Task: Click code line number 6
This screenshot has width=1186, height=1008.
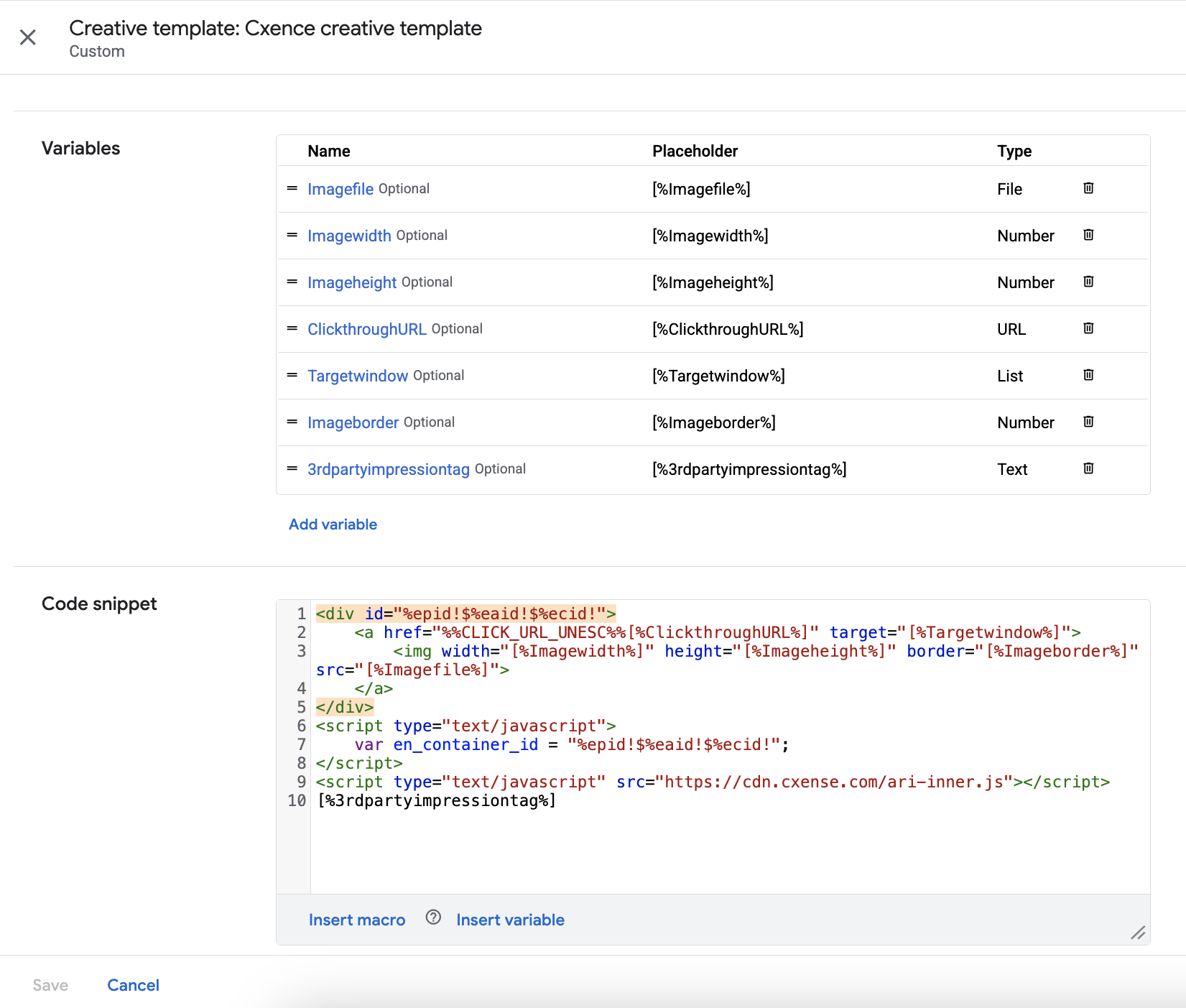Action: (x=302, y=726)
